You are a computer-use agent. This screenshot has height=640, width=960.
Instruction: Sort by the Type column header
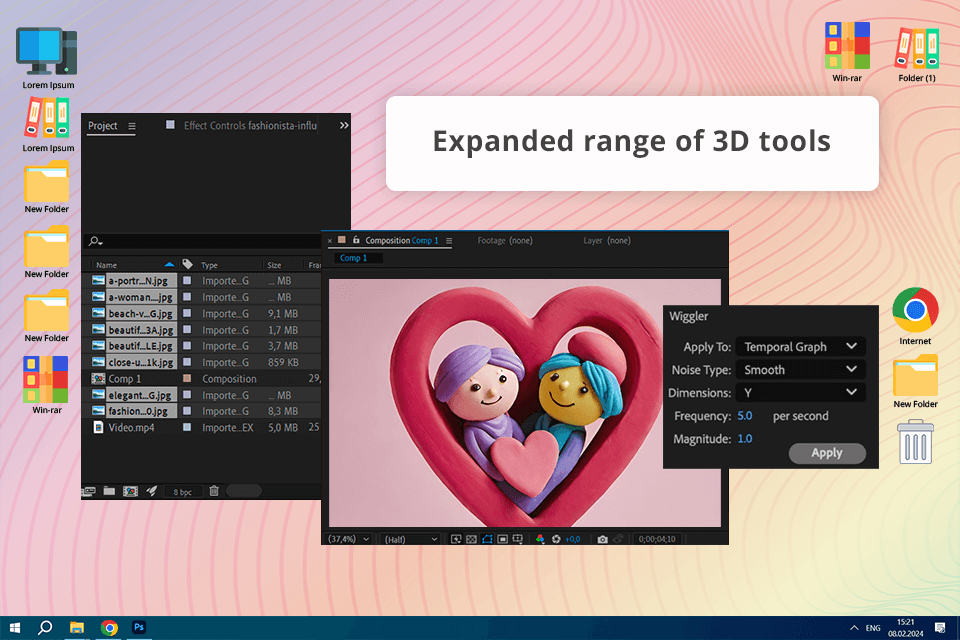(209, 265)
